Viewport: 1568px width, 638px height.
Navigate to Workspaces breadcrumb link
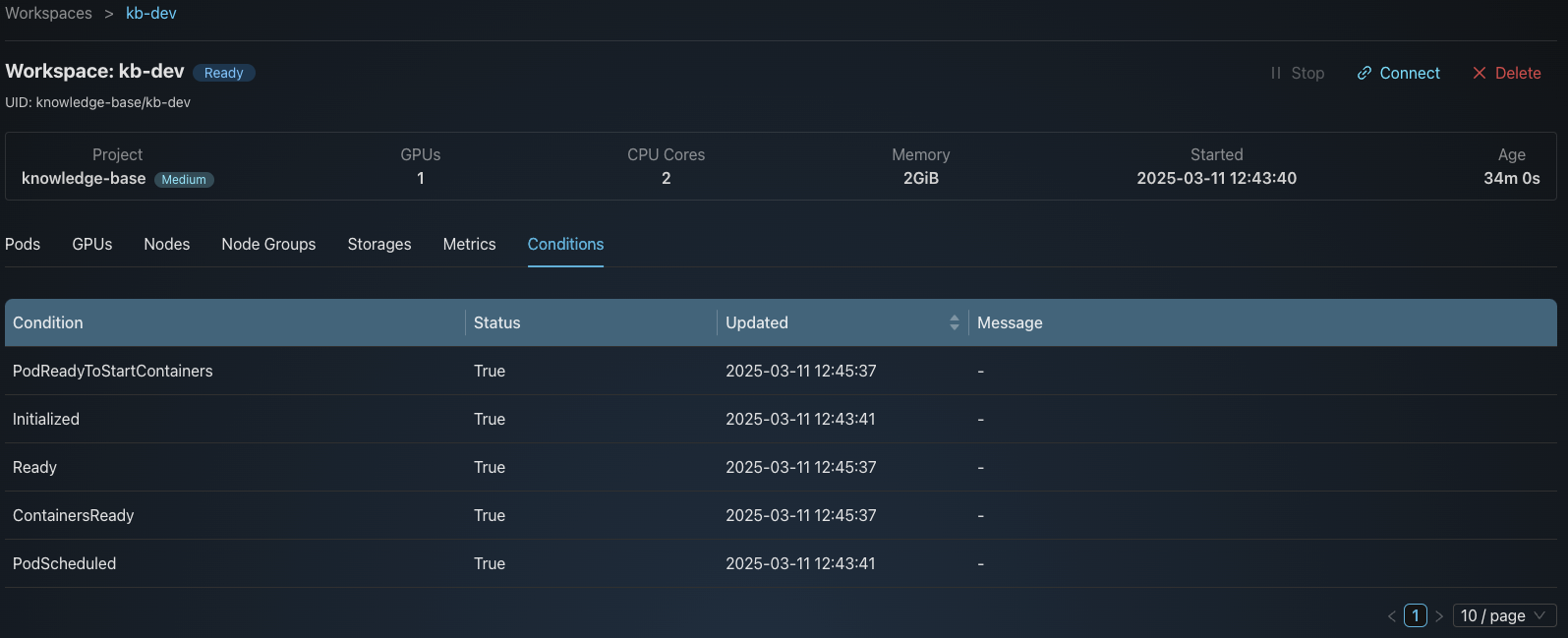49,14
